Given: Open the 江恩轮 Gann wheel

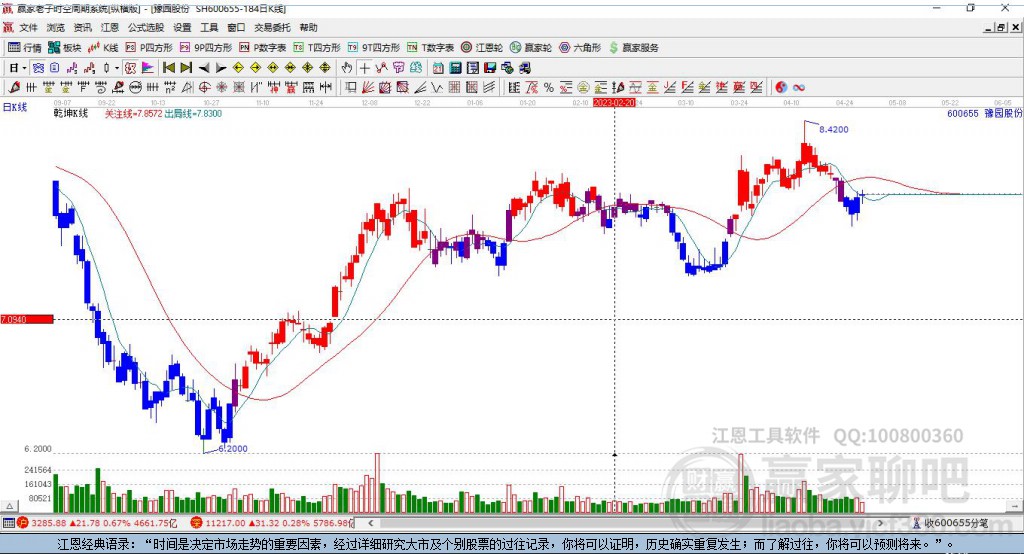Looking at the screenshot, I should 482,48.
